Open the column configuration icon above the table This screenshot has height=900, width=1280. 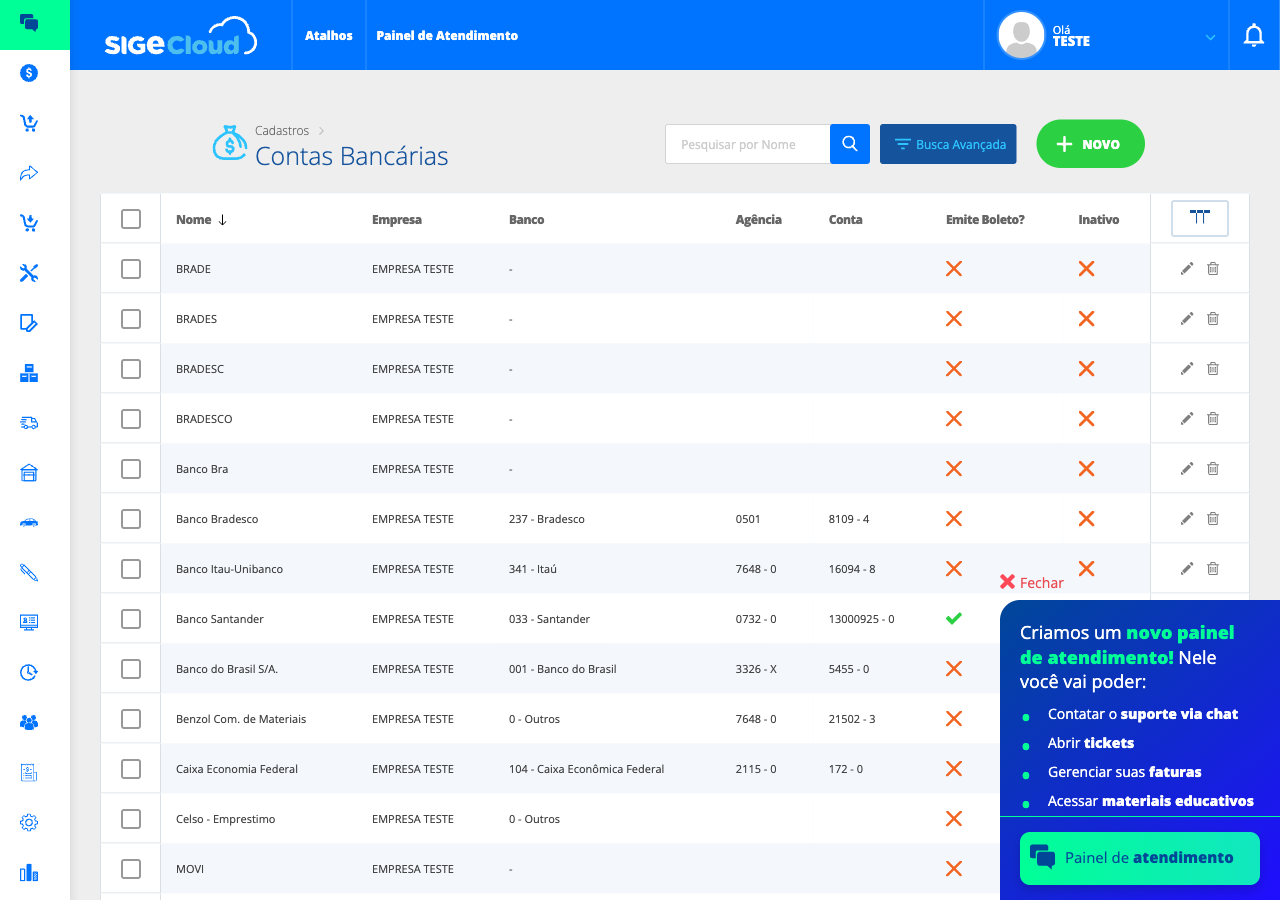tap(1199, 218)
